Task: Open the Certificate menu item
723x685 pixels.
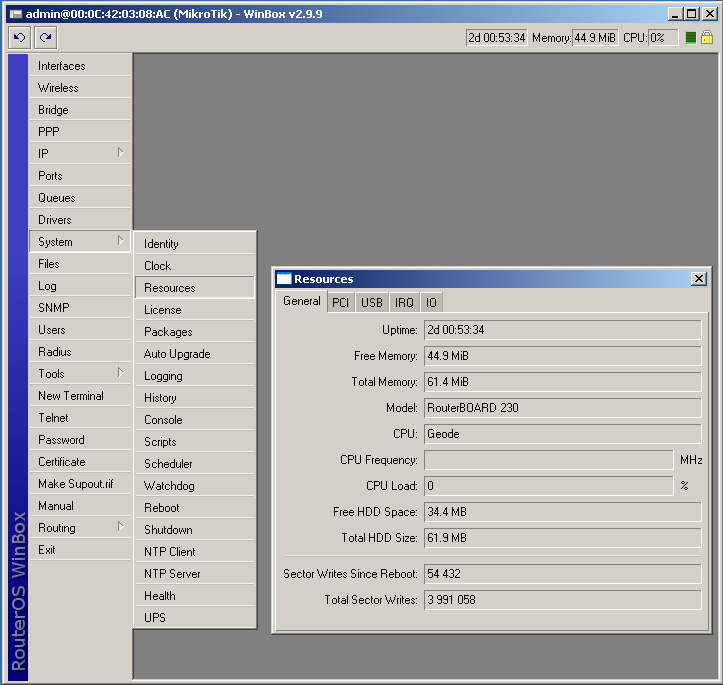Action: click(80, 461)
